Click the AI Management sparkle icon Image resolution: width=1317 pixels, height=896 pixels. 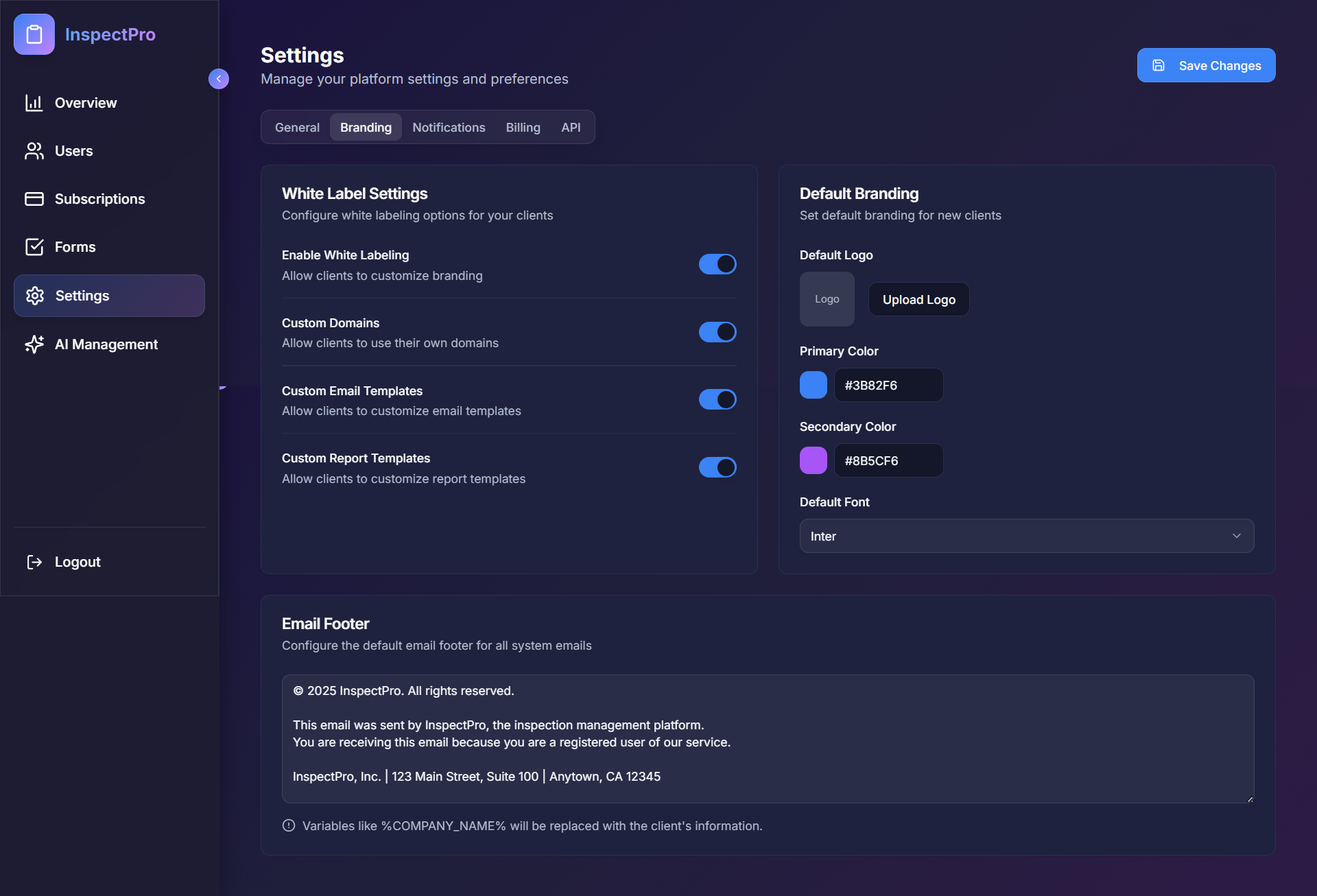pos(34,344)
